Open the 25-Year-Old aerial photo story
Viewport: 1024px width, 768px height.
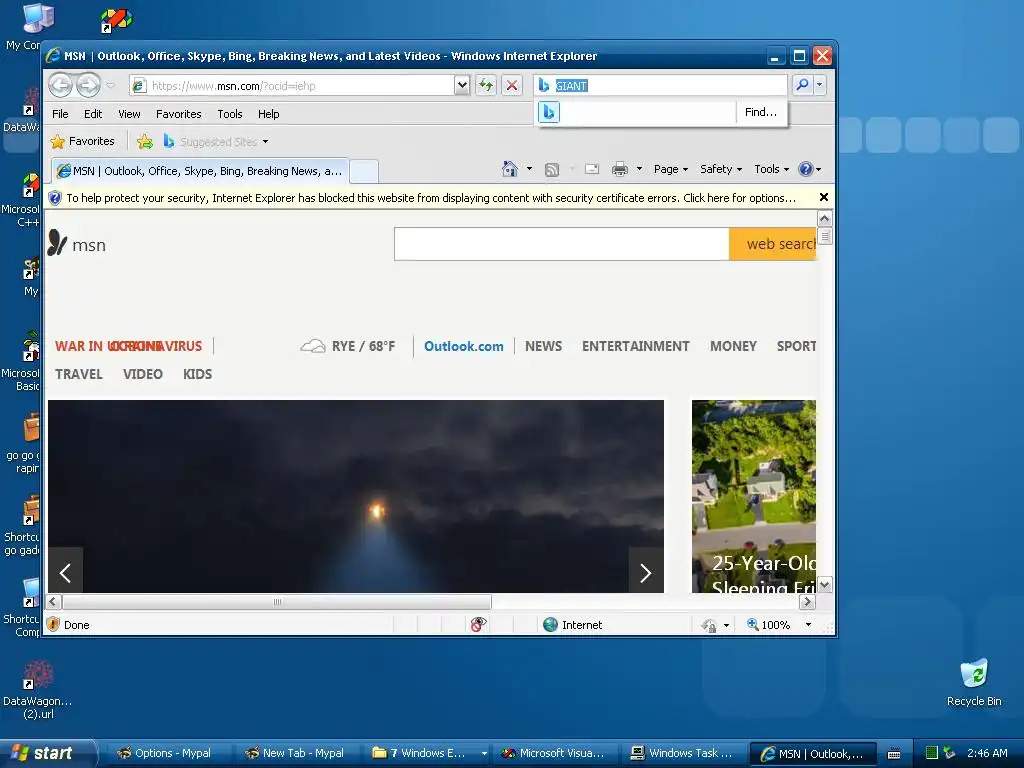click(754, 496)
